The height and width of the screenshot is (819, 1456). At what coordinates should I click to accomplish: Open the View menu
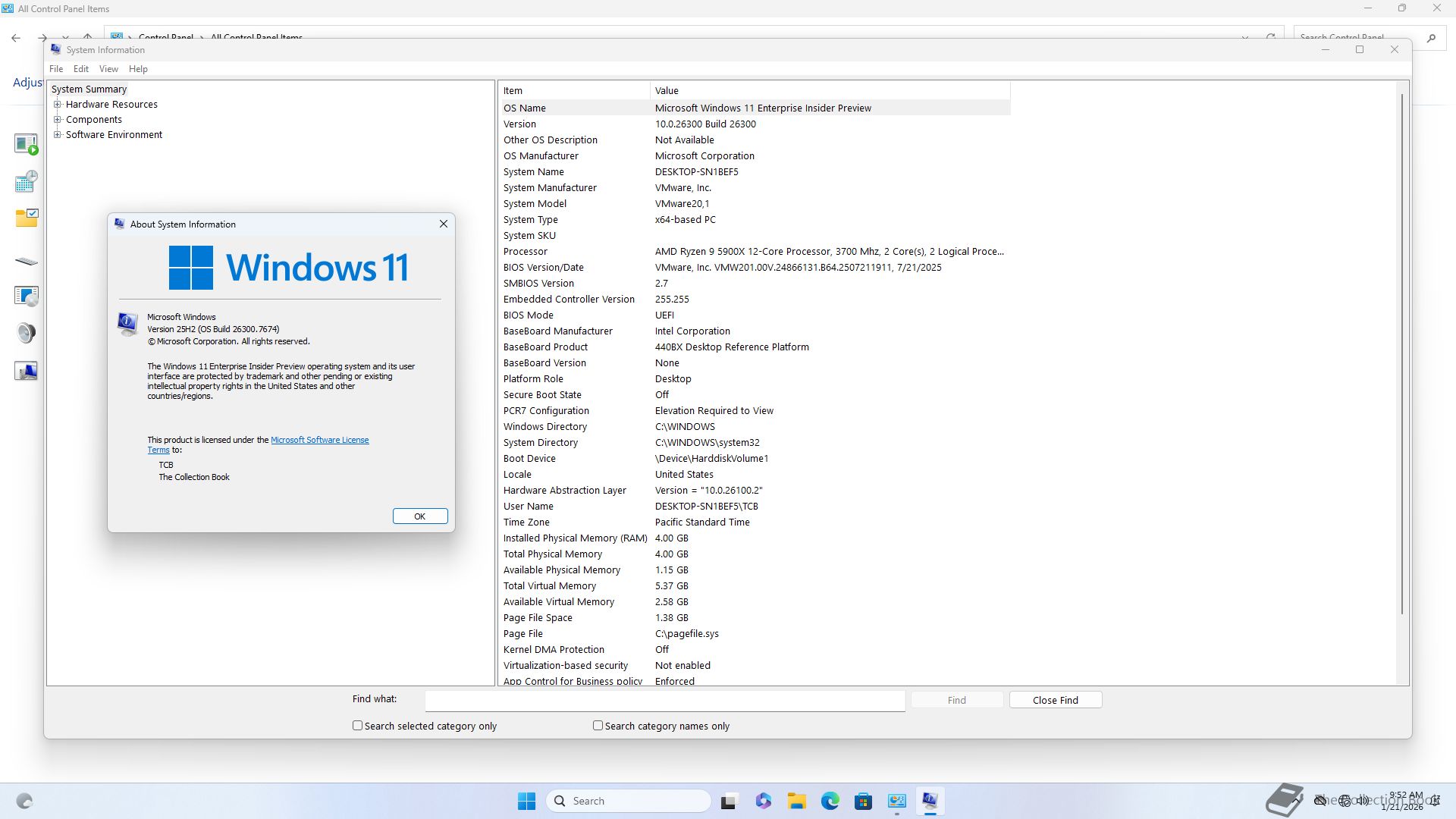[108, 69]
